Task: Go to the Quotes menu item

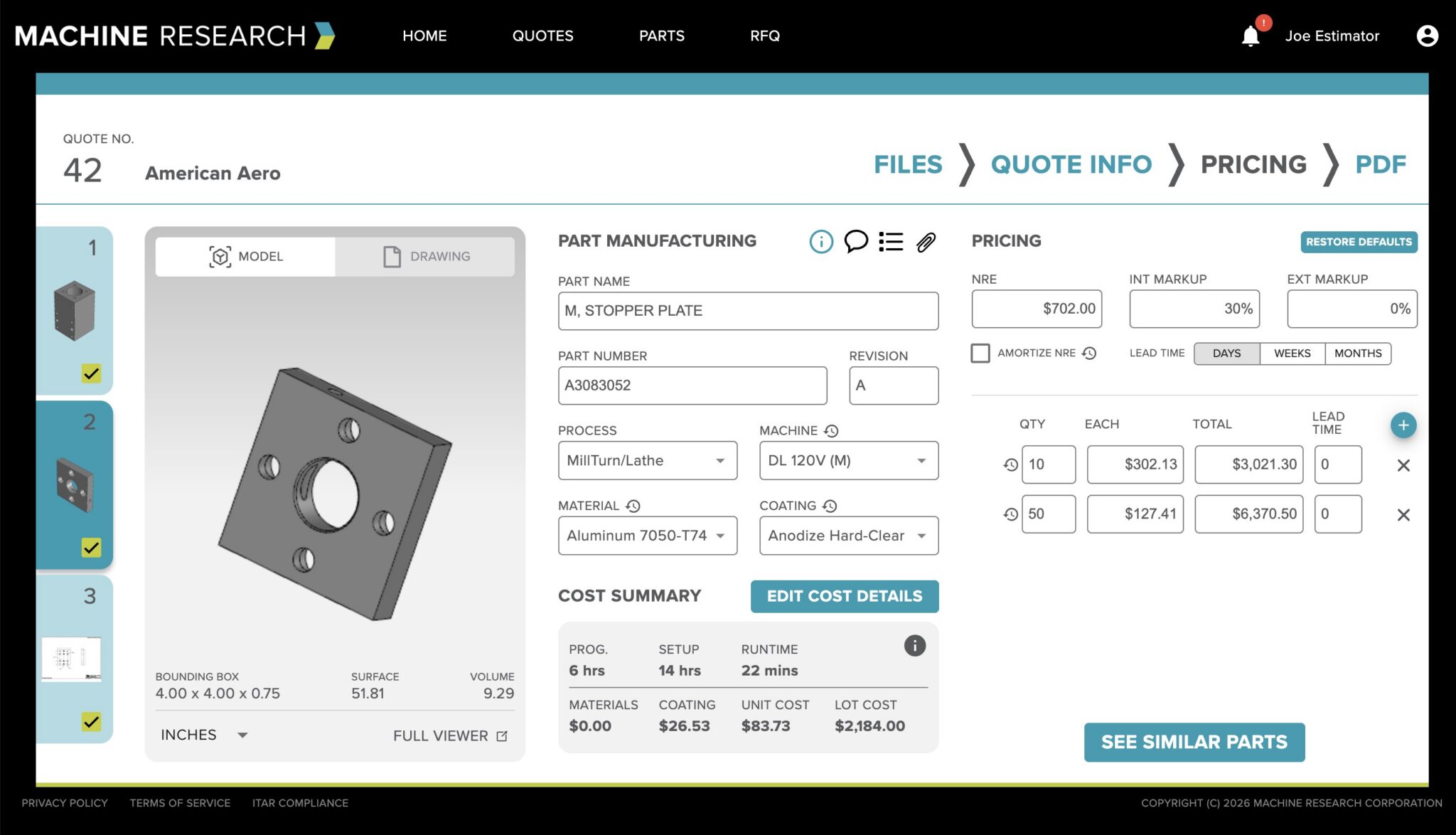Action: [542, 36]
